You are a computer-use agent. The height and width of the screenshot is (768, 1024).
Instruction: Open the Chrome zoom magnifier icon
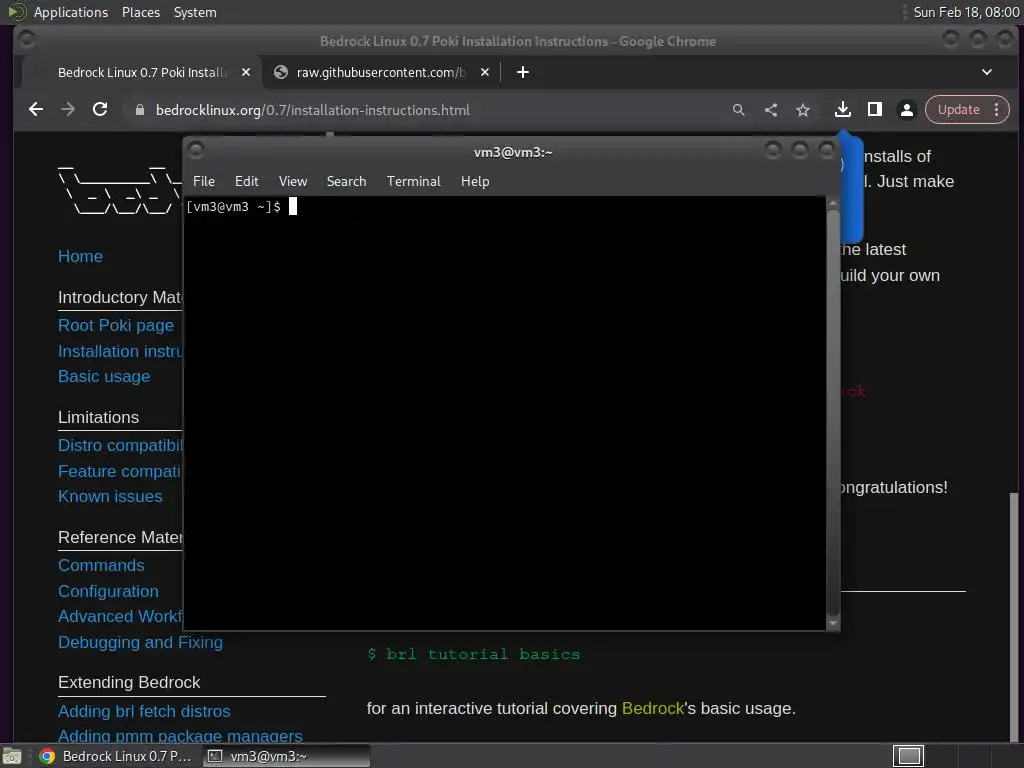[x=739, y=110]
